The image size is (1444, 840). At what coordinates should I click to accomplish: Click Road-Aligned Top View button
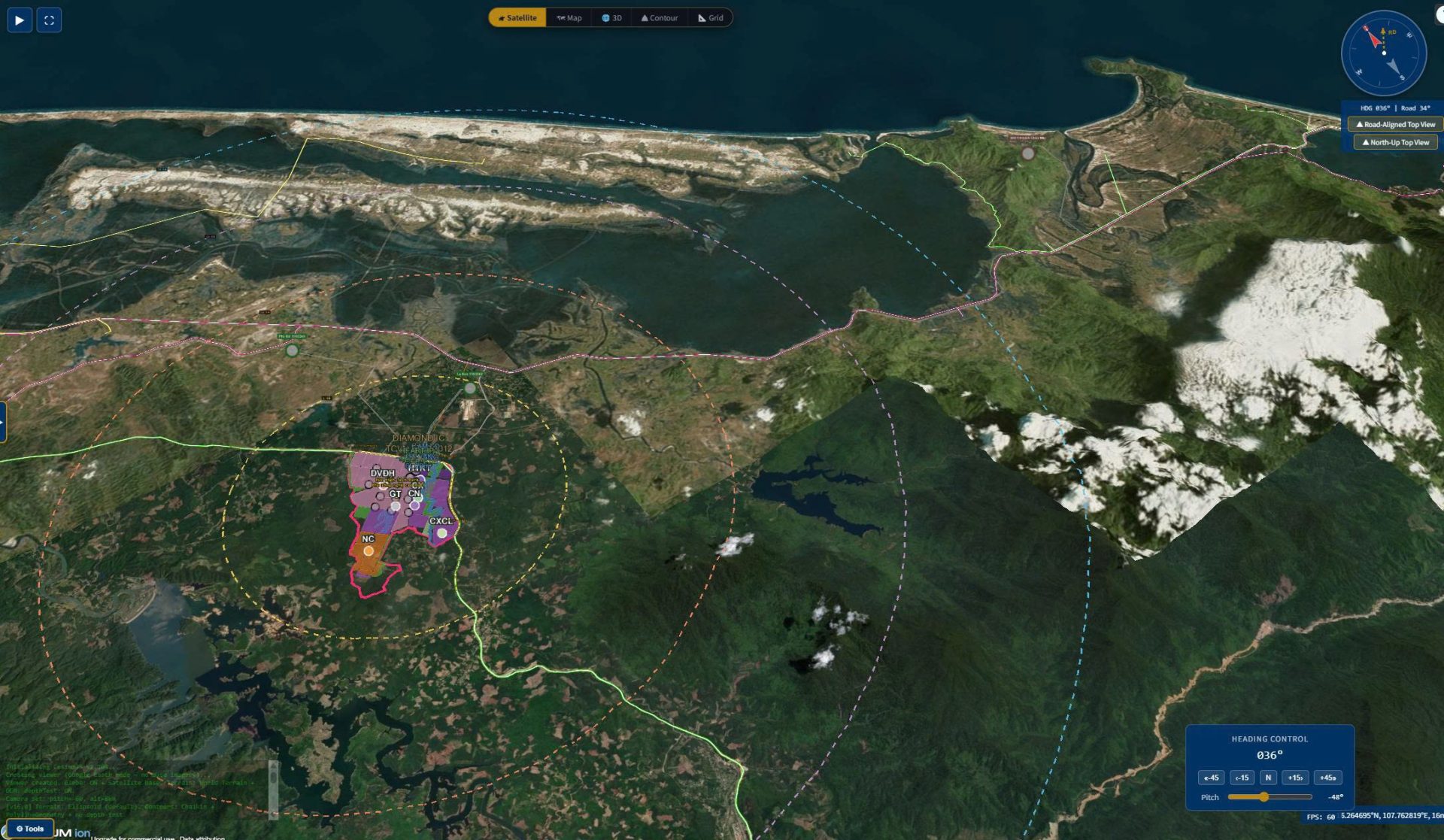point(1396,125)
